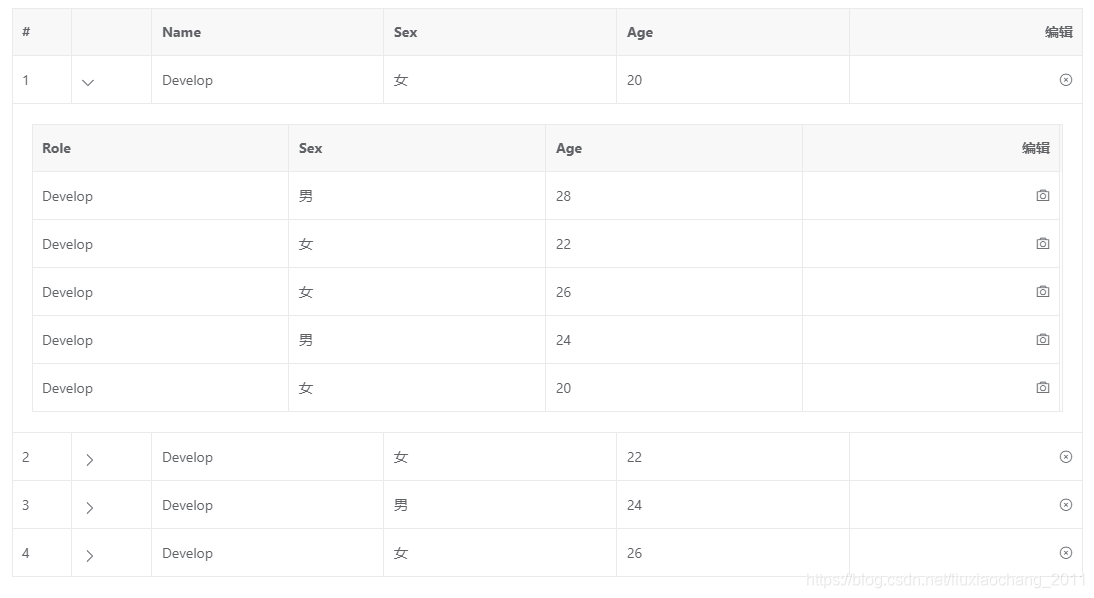1094x598 pixels.
Task: Click the camera edit icon for nested row aged 20
Action: pos(1043,387)
